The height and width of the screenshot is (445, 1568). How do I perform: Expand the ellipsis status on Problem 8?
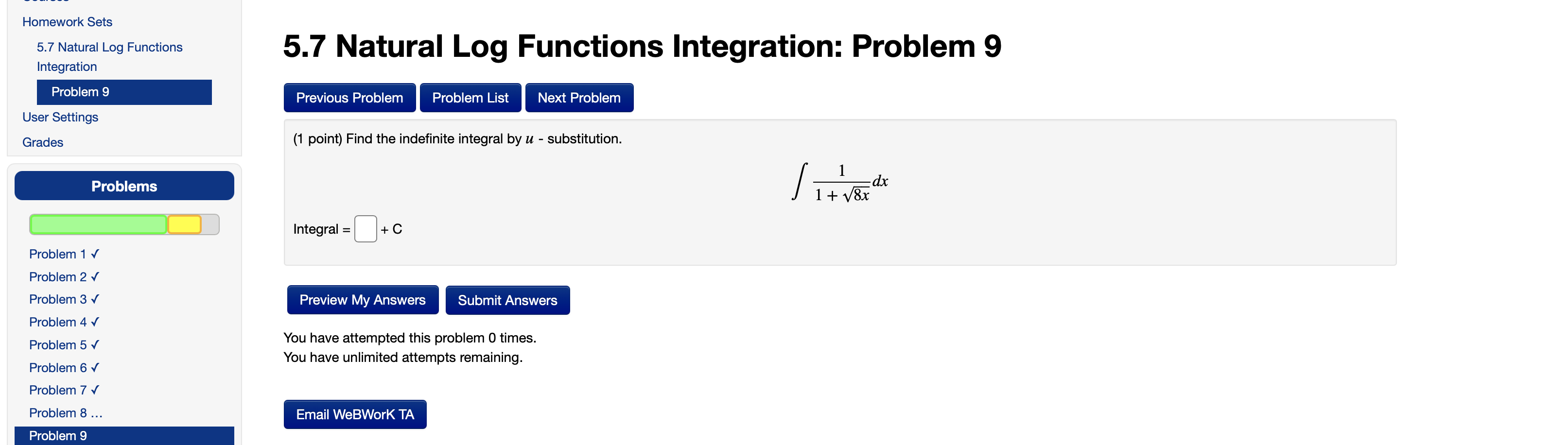[96, 413]
